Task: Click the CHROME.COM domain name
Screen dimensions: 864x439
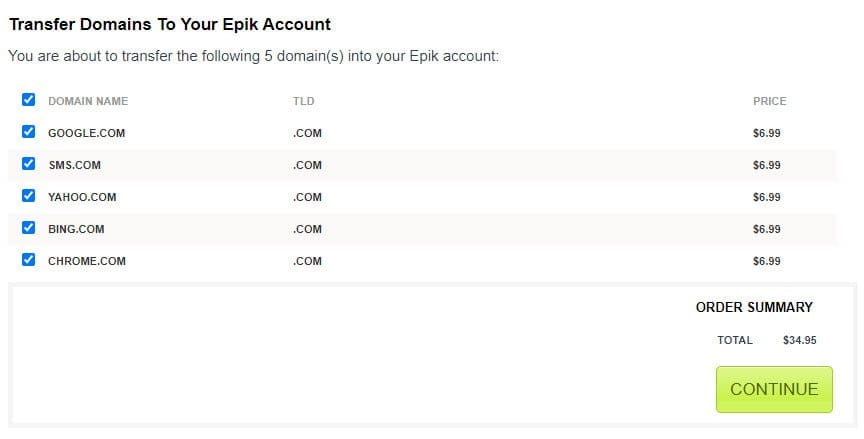Action: pyautogui.click(x=87, y=261)
